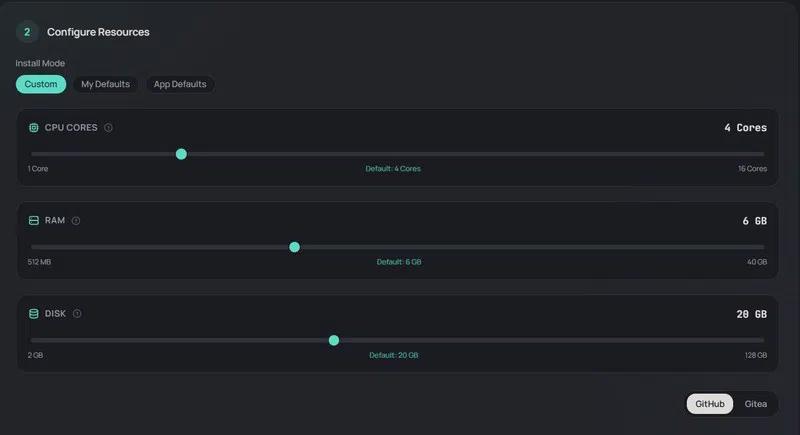Click the Disk database icon
Screen dimensions: 800x435
click(x=34, y=313)
